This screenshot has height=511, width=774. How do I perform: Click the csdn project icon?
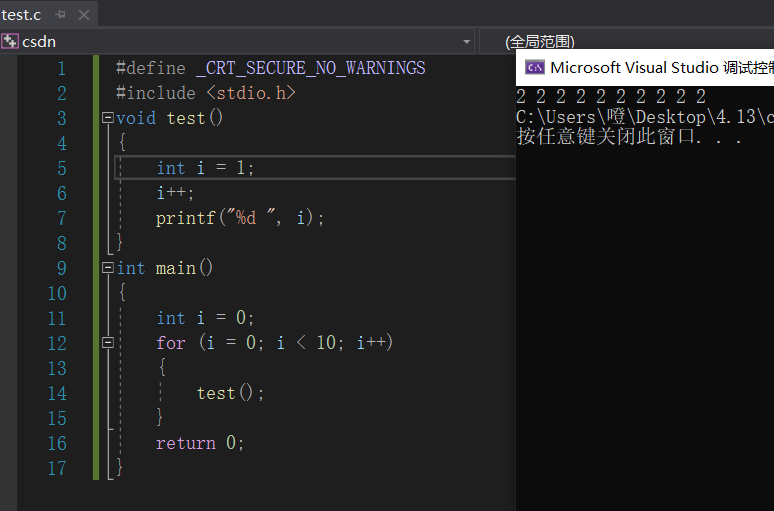tap(9, 41)
